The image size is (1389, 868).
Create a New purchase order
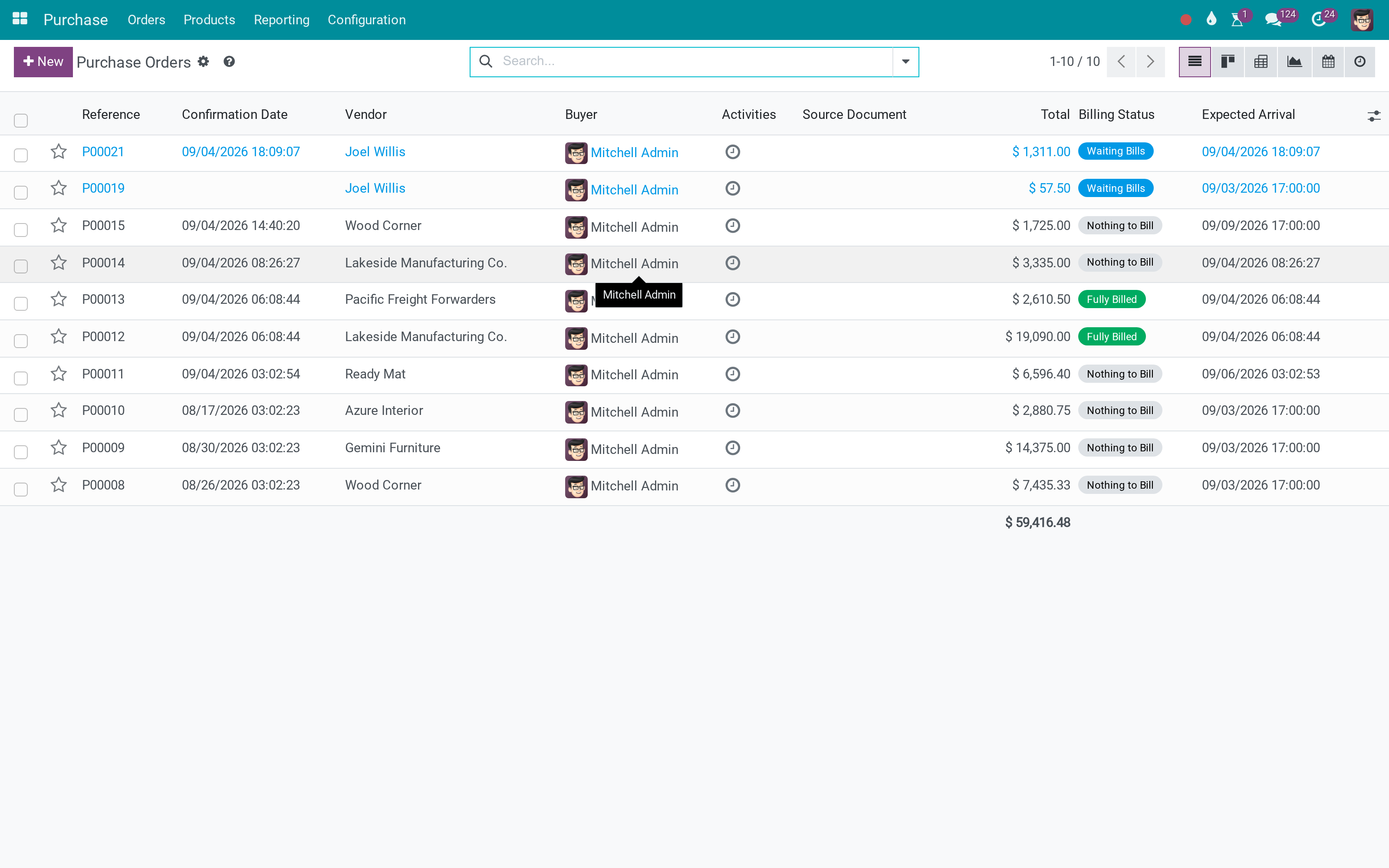[x=43, y=62]
